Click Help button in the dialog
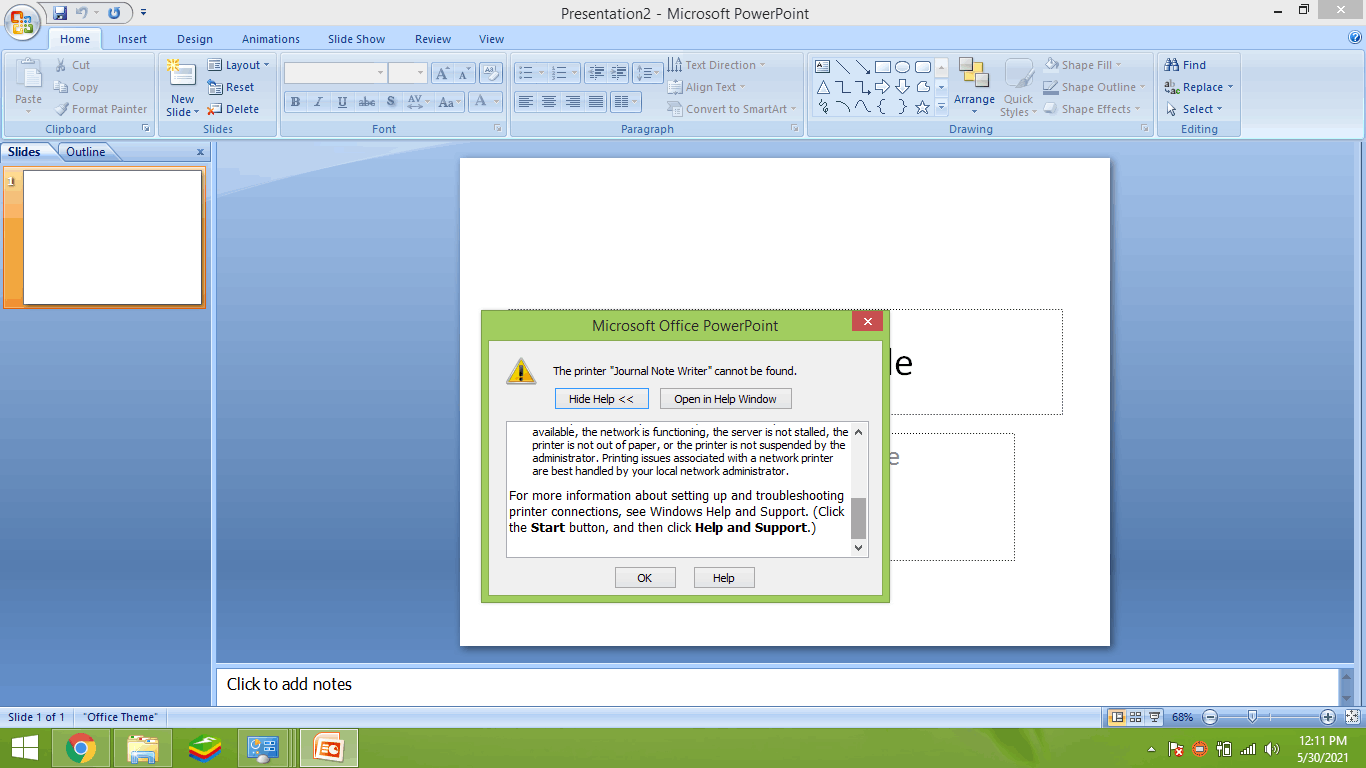Viewport: 1366px width, 768px height. coord(723,578)
